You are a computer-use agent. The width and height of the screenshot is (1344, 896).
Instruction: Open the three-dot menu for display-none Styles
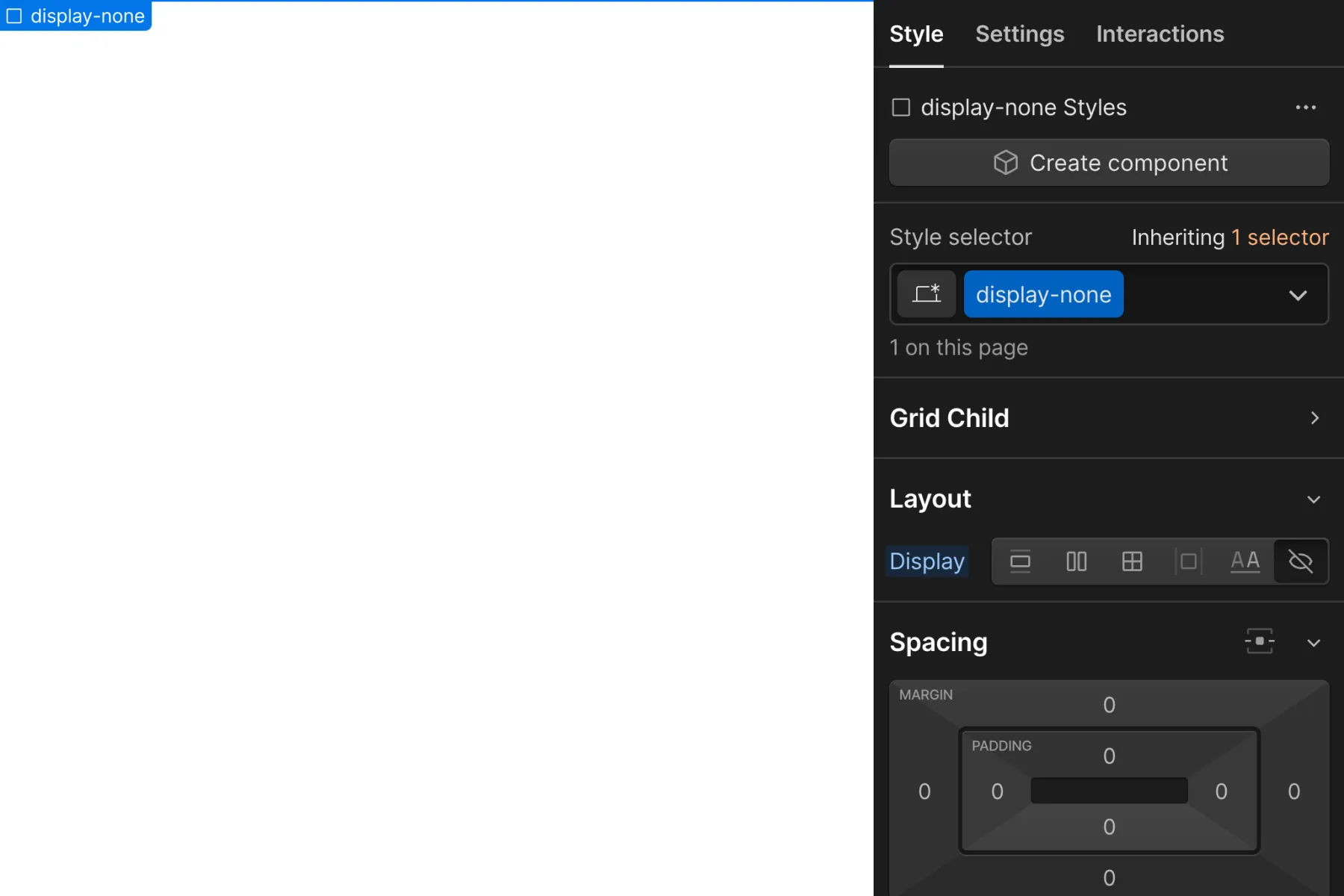(1306, 108)
